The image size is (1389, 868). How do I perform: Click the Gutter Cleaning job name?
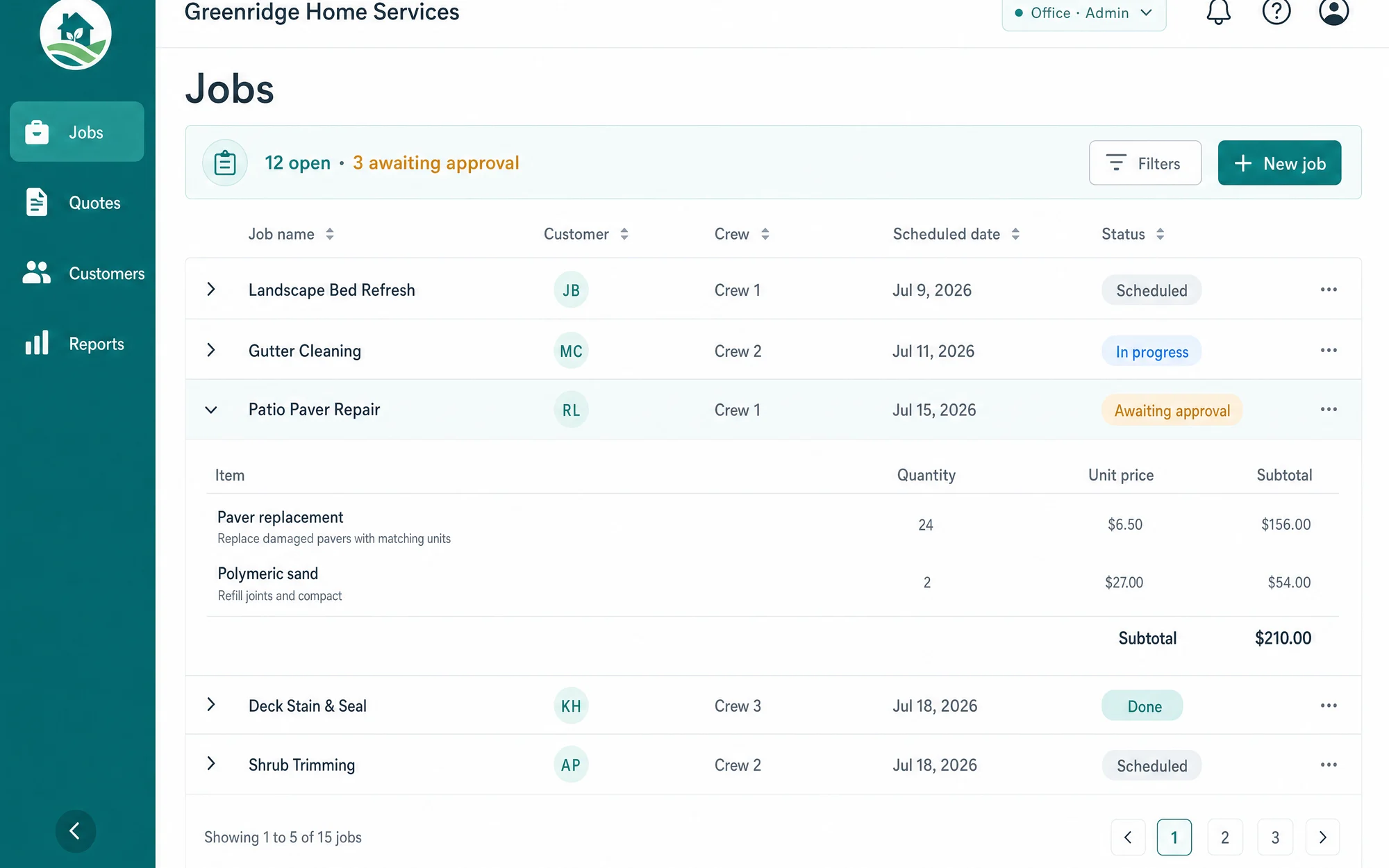(304, 351)
